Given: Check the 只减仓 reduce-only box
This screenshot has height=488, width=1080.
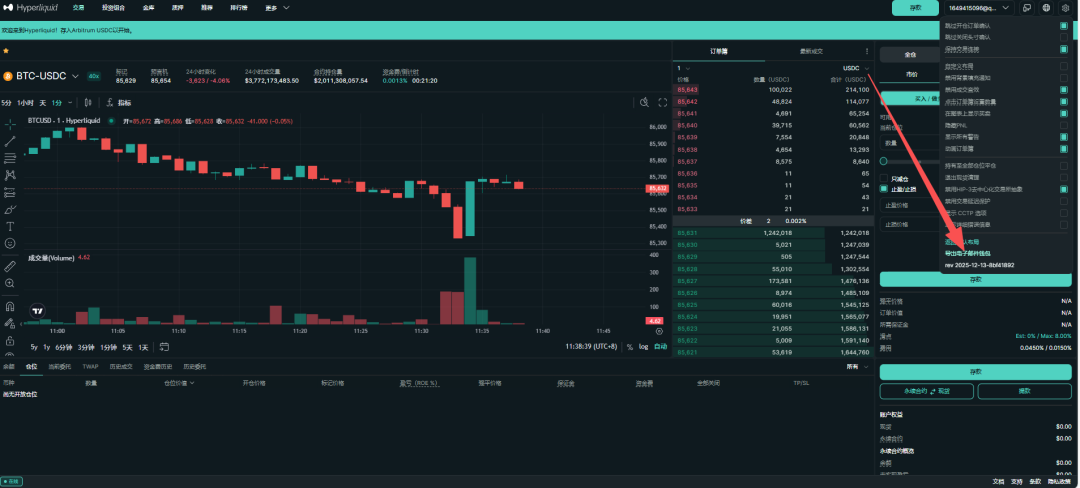Looking at the screenshot, I should click(x=884, y=178).
